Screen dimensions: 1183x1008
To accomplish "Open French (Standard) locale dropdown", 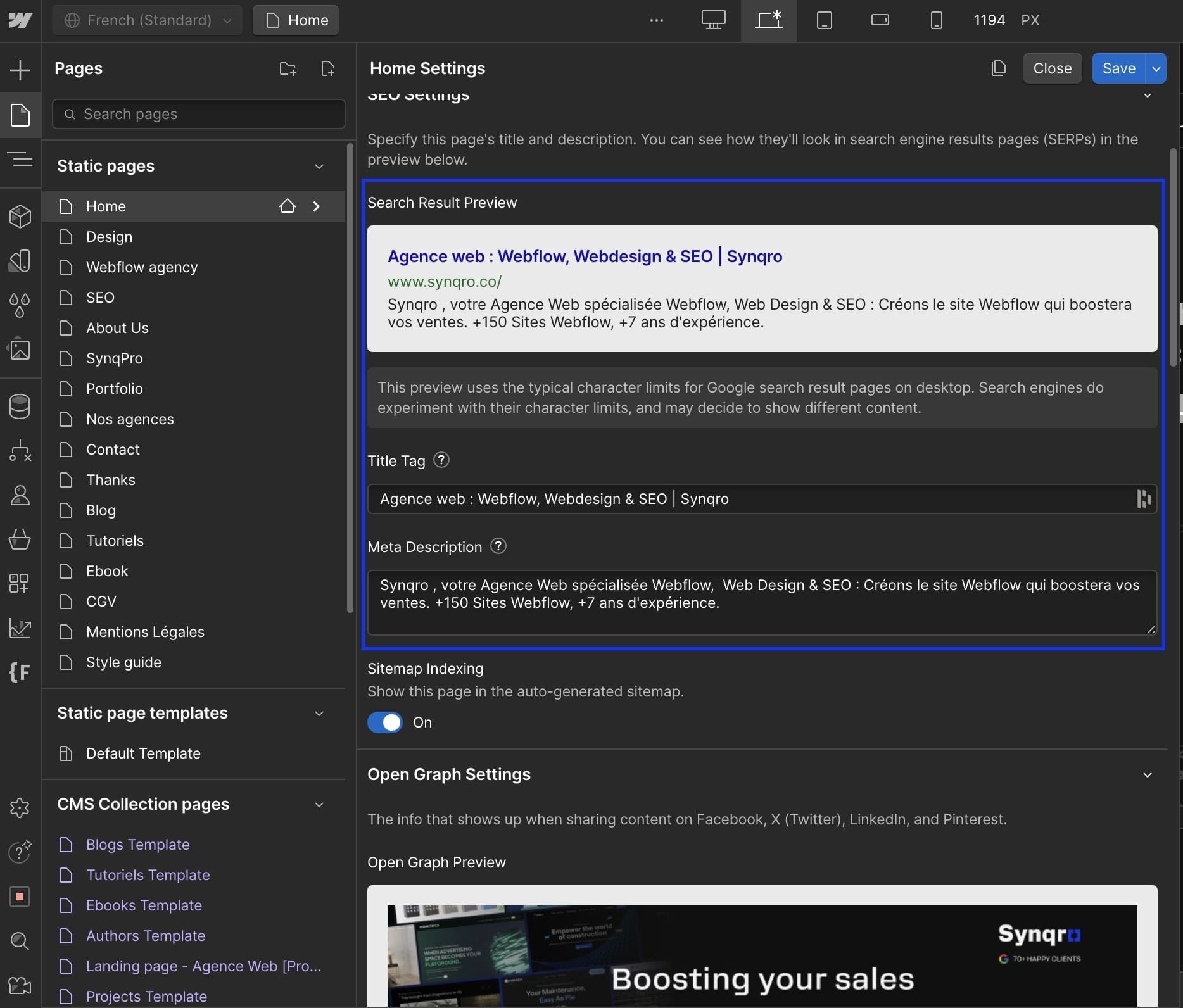I will click(x=147, y=20).
